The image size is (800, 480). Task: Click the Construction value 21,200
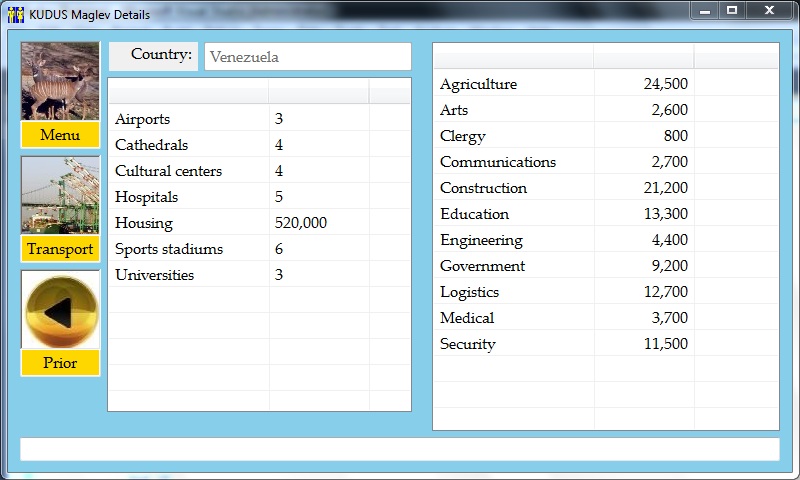[x=662, y=188]
